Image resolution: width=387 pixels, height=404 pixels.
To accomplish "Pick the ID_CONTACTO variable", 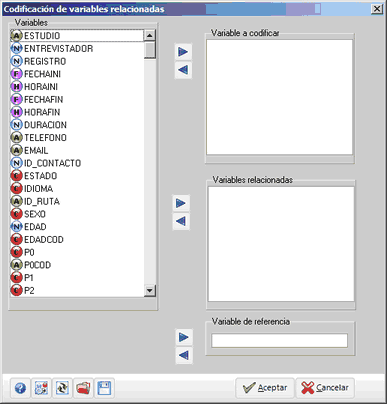I will pyautogui.click(x=77, y=163).
